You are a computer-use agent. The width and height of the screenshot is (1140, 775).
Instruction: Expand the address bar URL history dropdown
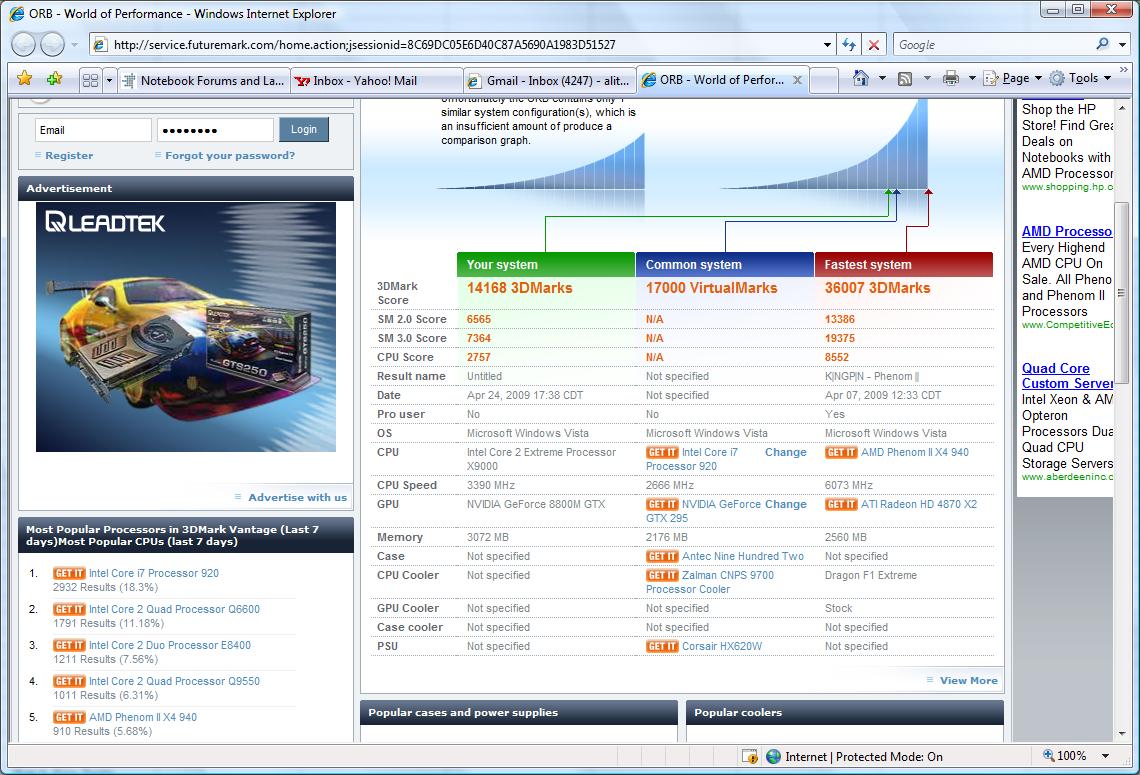[827, 45]
